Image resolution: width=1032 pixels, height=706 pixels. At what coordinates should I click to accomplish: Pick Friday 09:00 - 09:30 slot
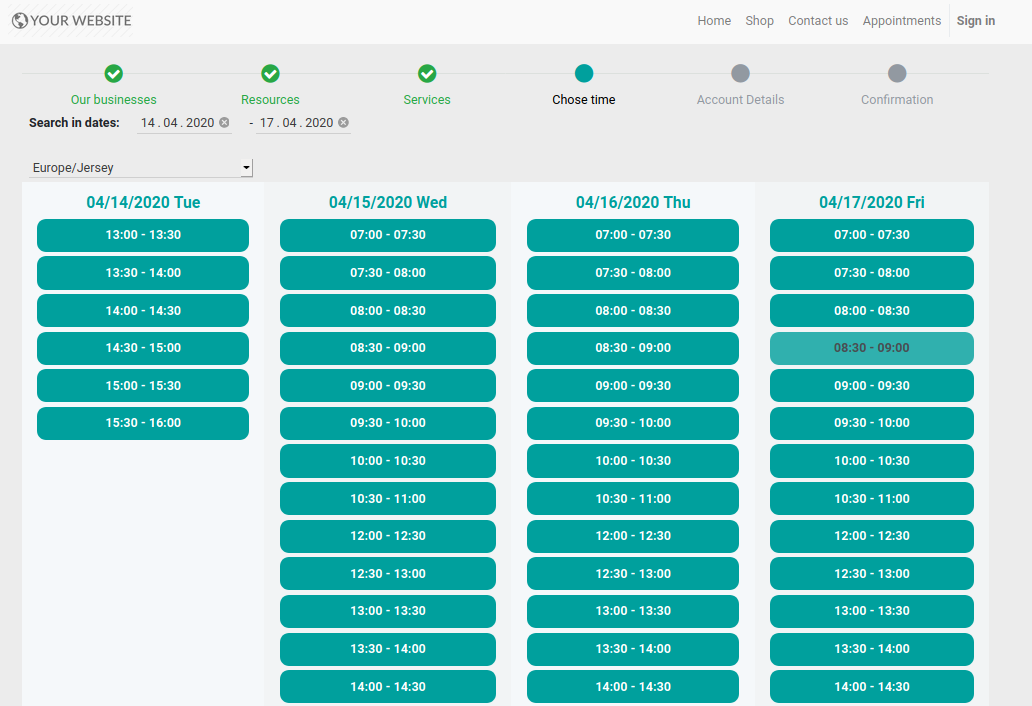pos(871,386)
